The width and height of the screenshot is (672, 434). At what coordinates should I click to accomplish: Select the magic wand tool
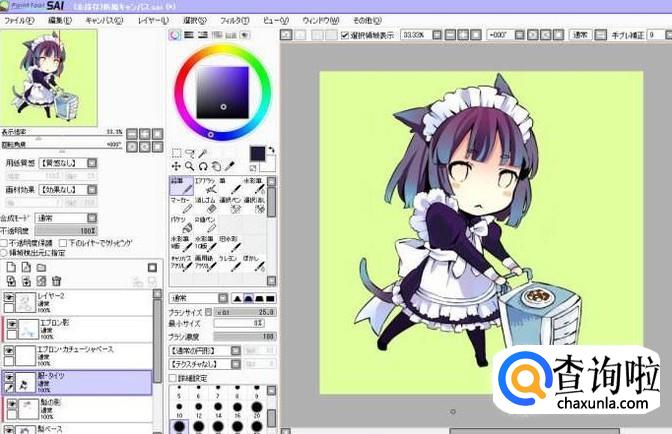tap(203, 153)
